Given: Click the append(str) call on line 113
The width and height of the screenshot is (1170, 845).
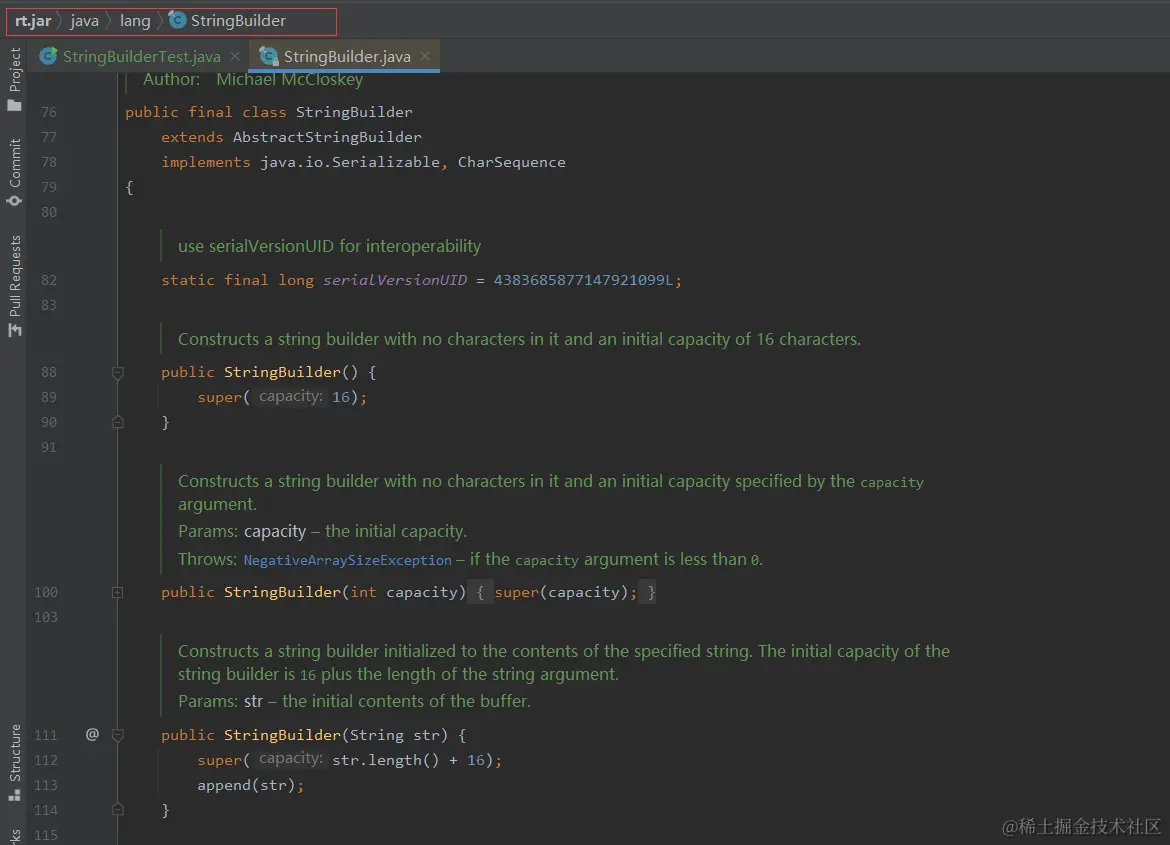Looking at the screenshot, I should 247,785.
